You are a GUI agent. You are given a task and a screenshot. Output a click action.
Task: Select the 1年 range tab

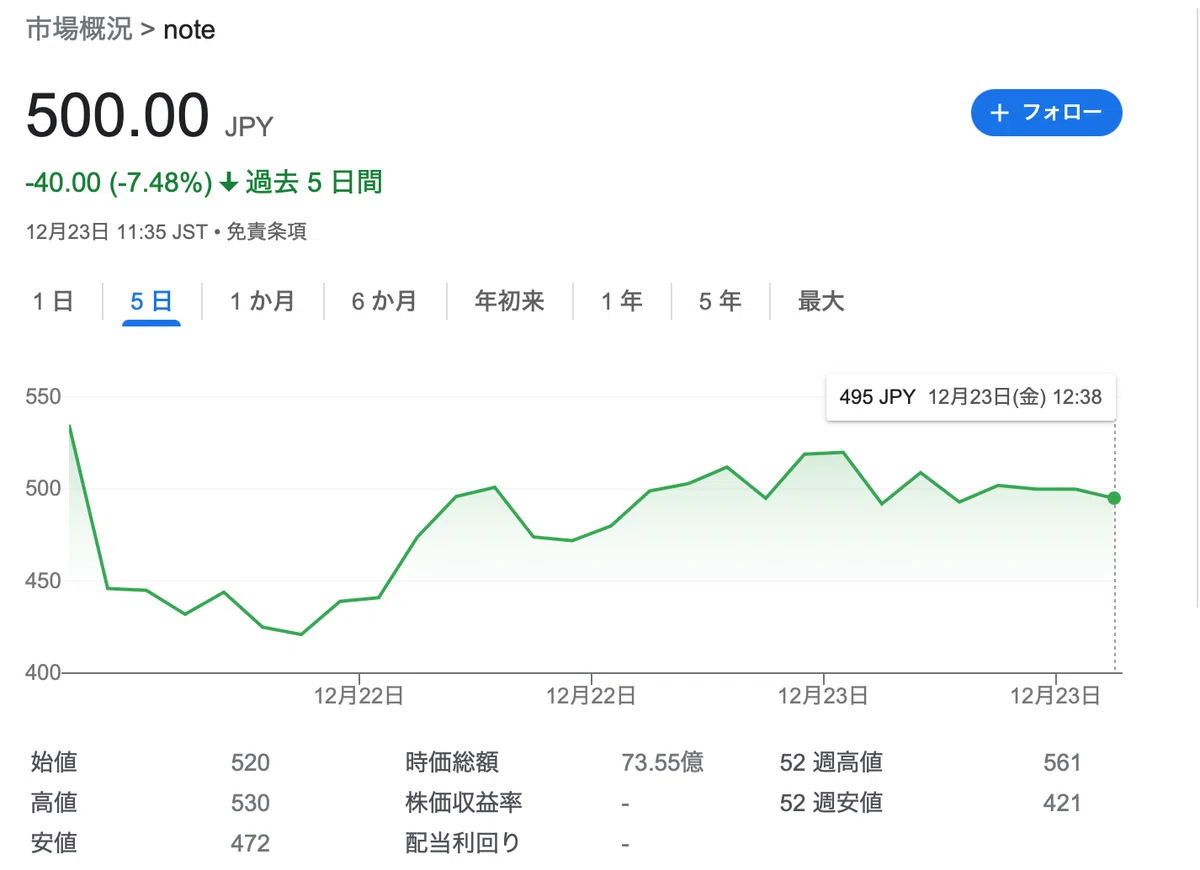pos(621,301)
